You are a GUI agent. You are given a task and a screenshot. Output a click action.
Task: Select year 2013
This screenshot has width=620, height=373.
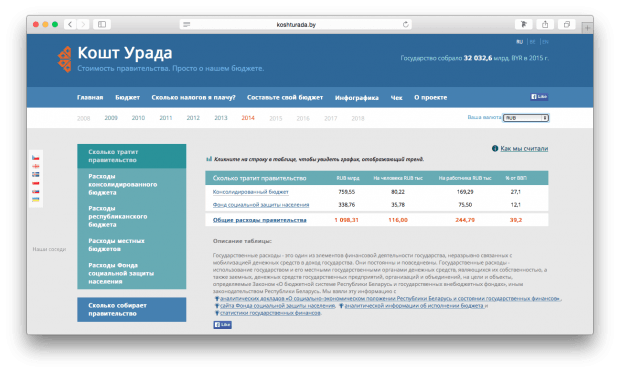(x=221, y=118)
